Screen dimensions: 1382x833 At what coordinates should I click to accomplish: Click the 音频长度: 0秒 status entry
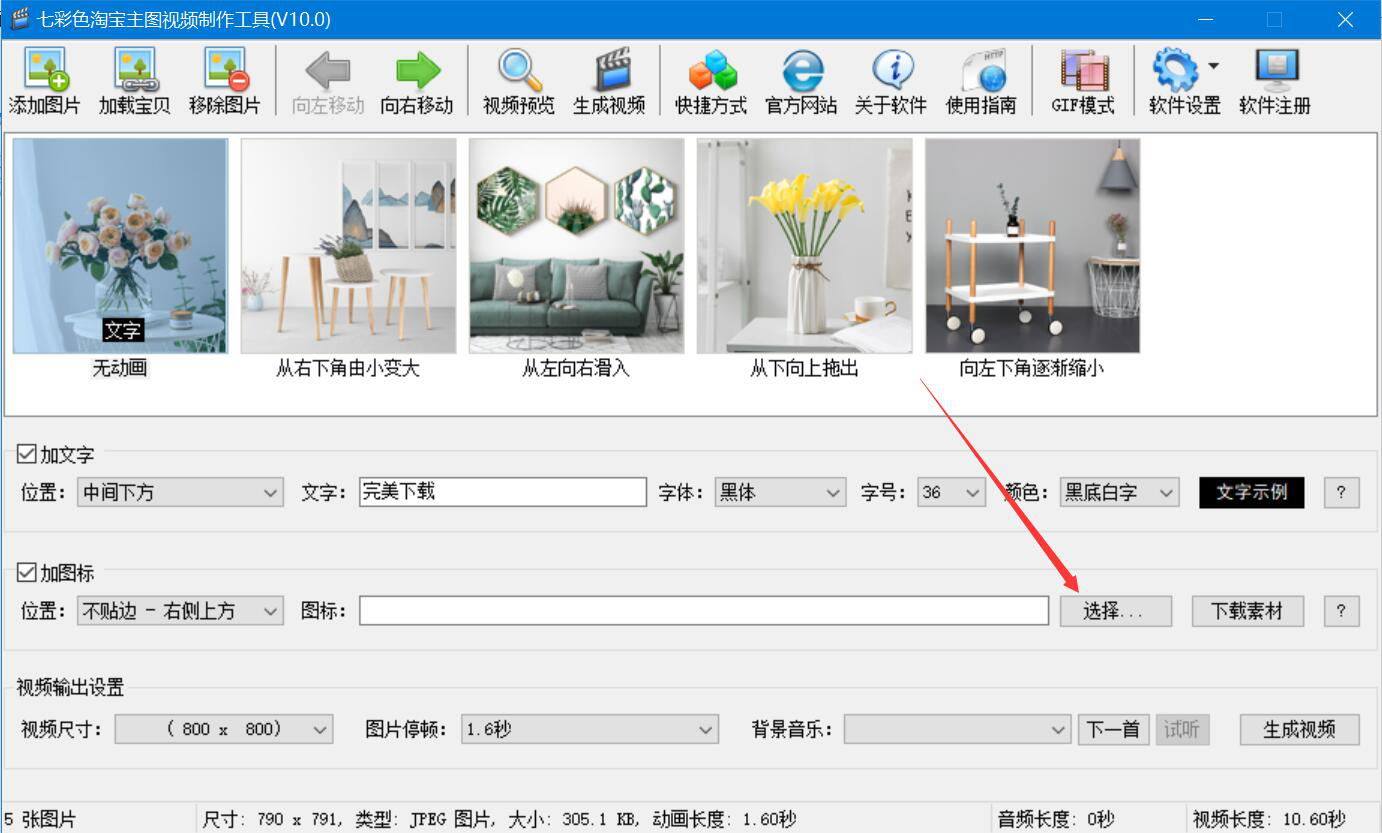click(x=1056, y=820)
